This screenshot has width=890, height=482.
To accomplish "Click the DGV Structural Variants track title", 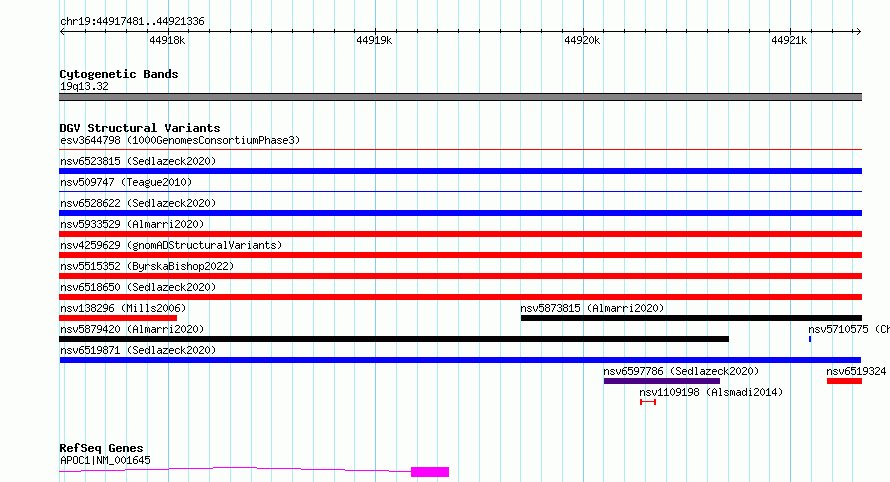I will pyautogui.click(x=140, y=128).
